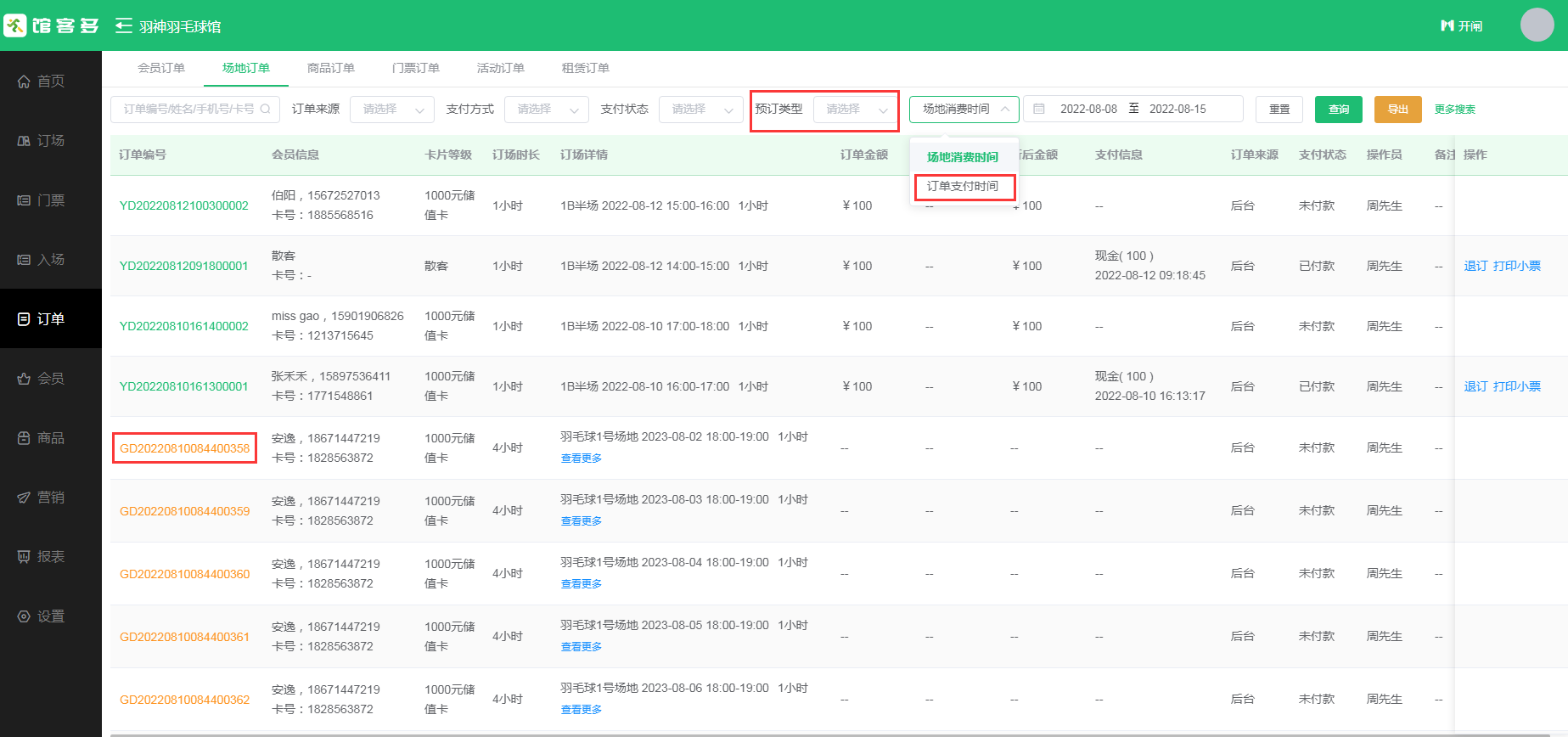Choose 场地消费时间 option in dropdown list
Screen dimensions: 1568x737
point(964,157)
